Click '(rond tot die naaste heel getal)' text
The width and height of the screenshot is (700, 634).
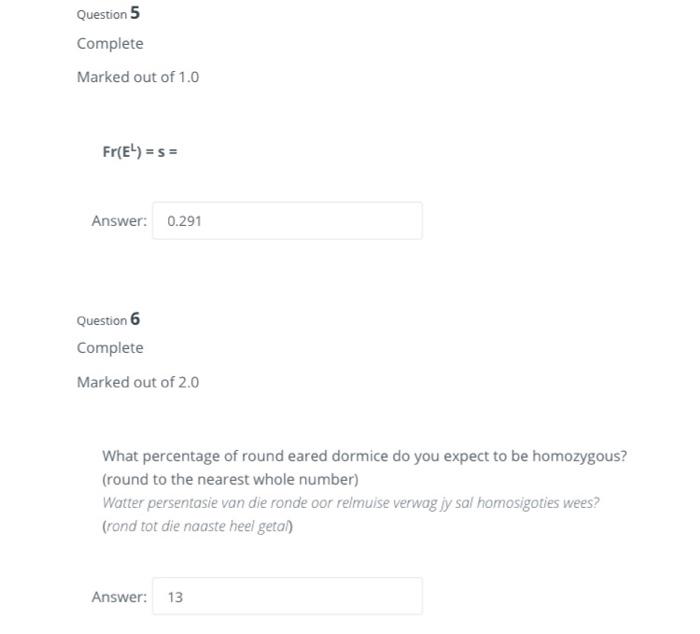(x=197, y=526)
